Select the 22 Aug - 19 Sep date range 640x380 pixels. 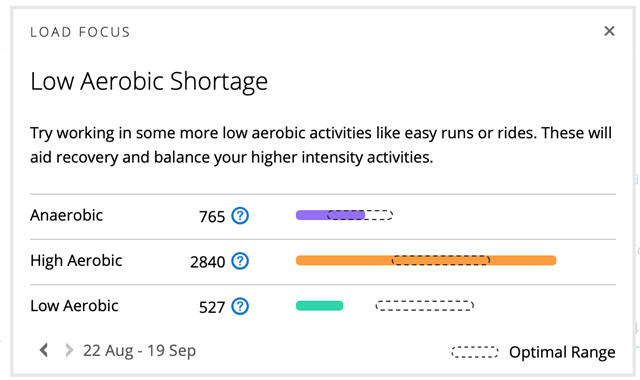(140, 351)
